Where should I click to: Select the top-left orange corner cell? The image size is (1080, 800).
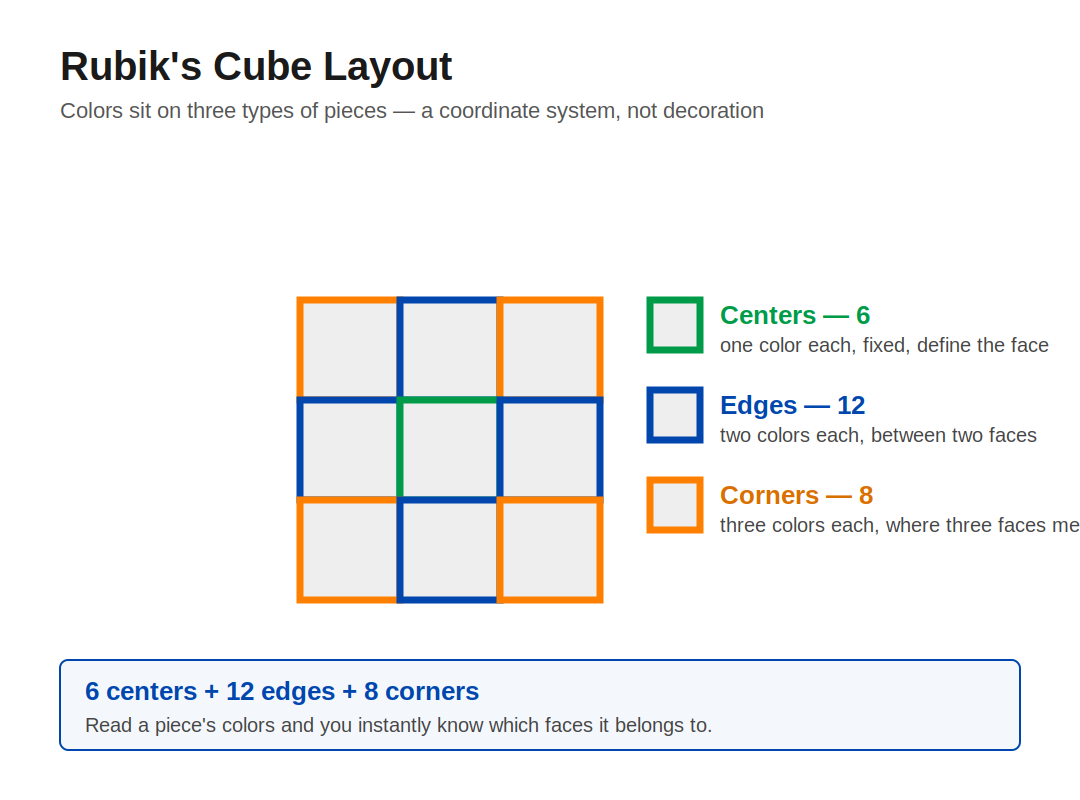[350, 350]
